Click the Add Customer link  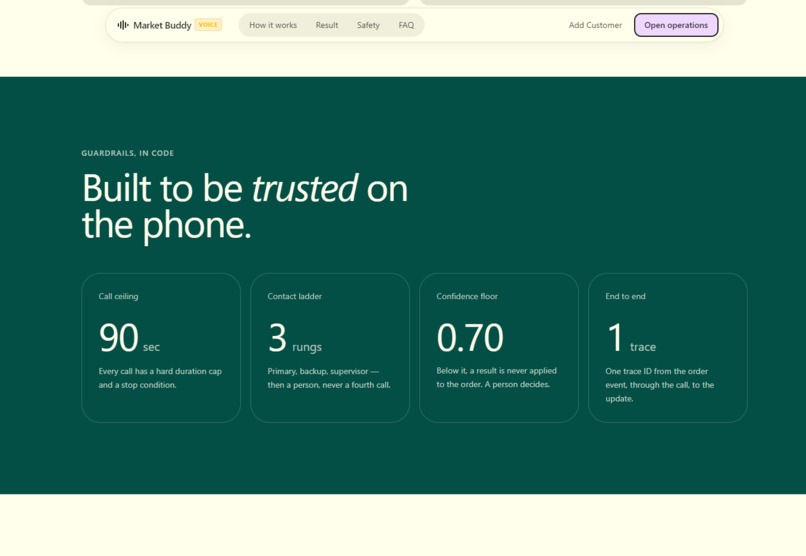(x=595, y=25)
